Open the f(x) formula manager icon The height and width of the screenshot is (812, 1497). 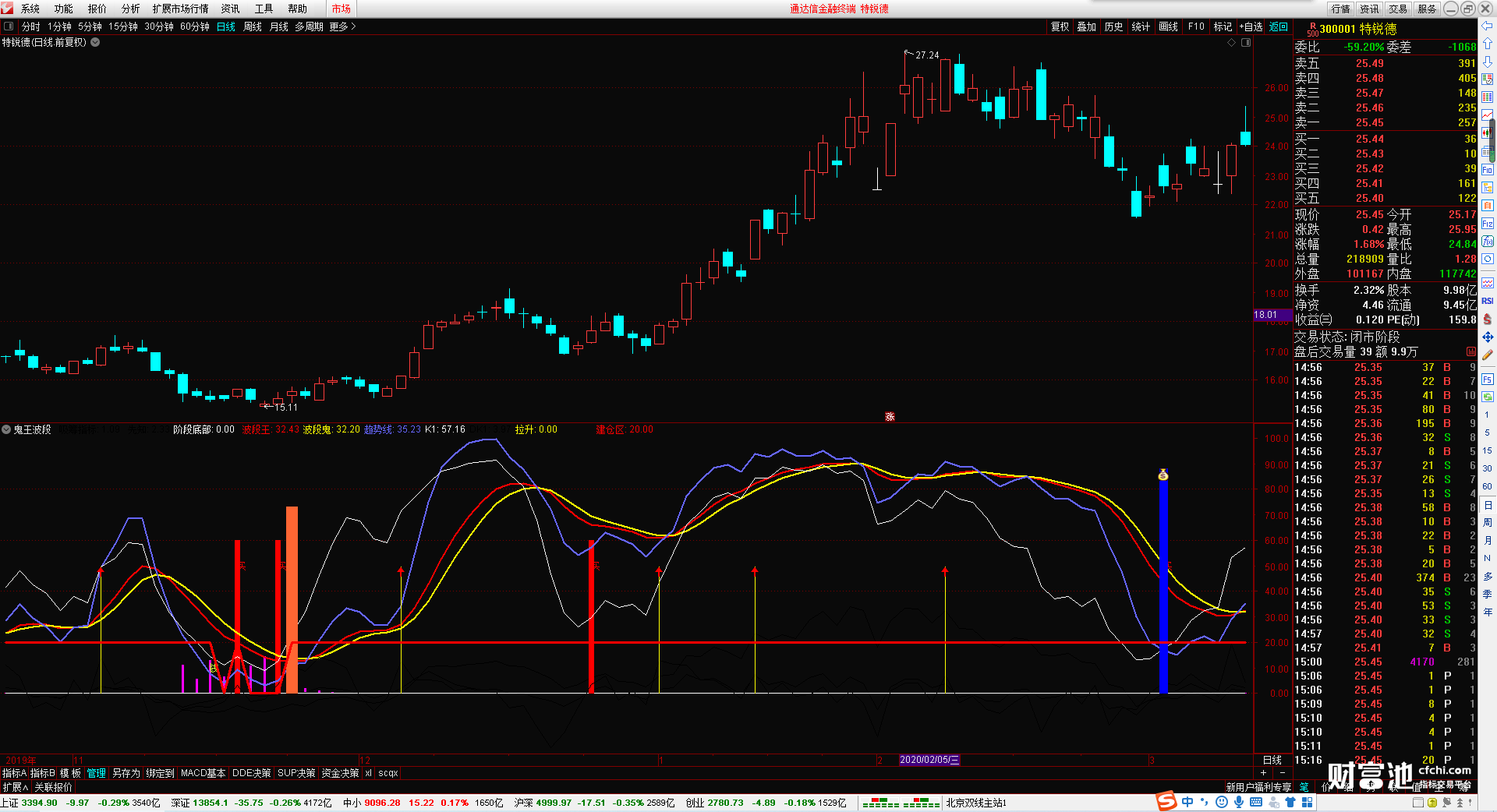[x=1488, y=242]
